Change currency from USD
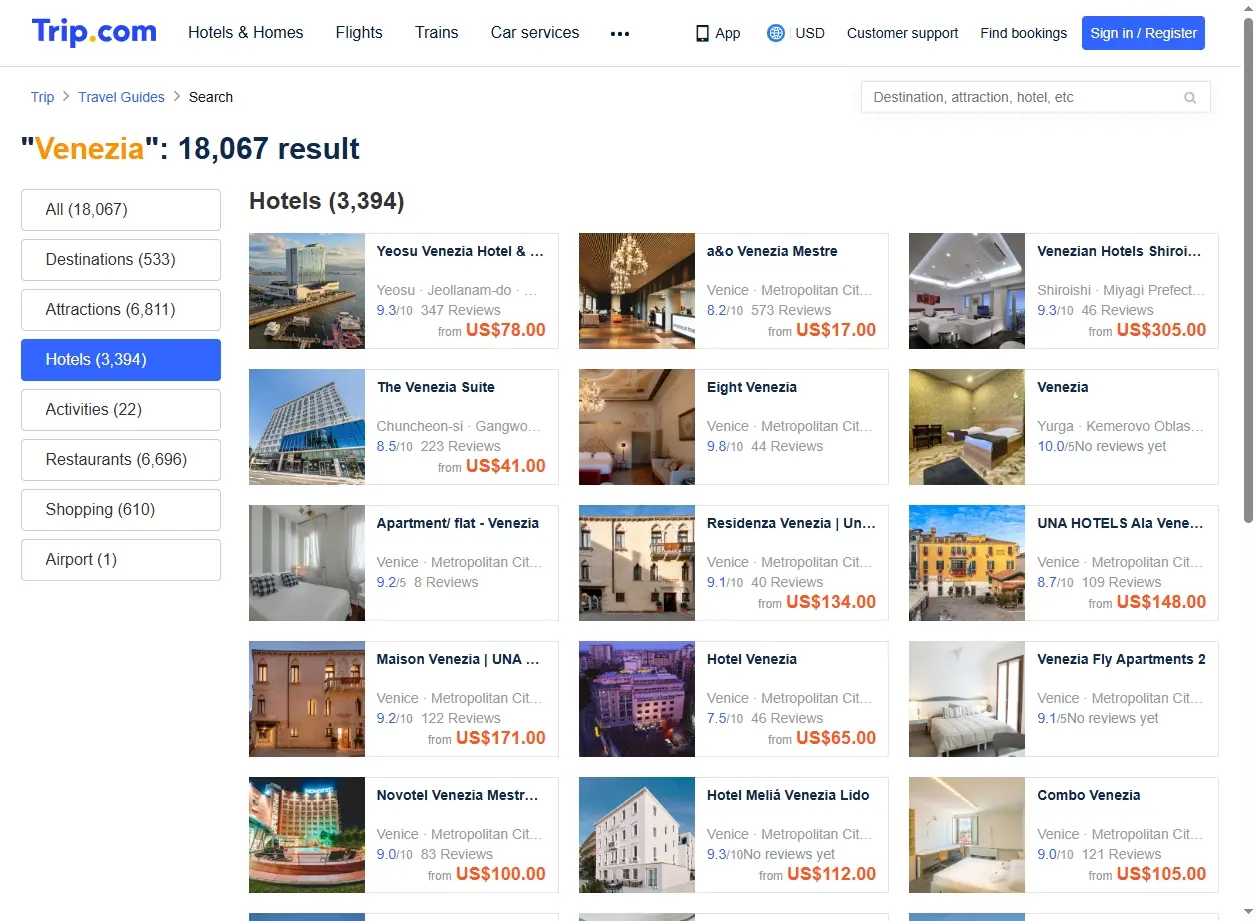The image size is (1256, 921). coord(810,33)
